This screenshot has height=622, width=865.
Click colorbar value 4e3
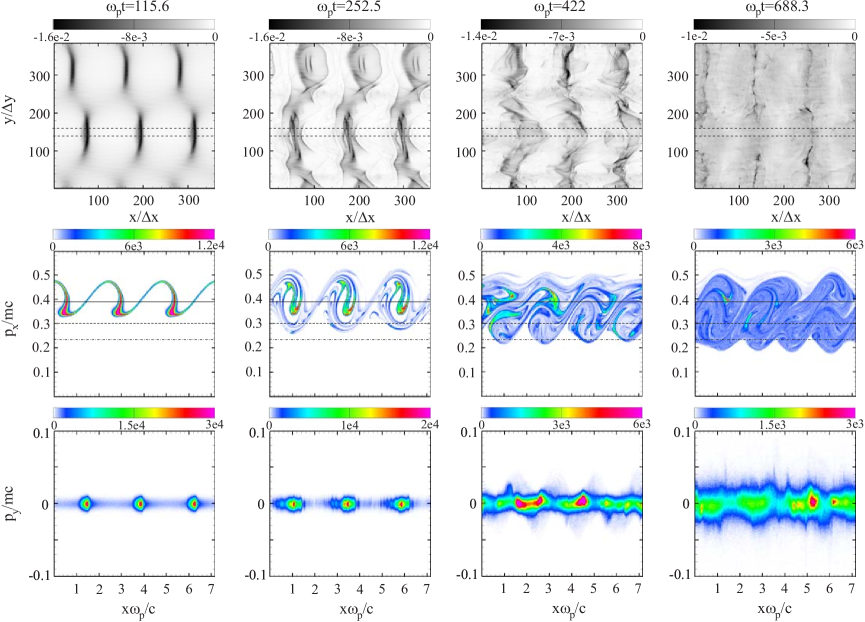562,246
